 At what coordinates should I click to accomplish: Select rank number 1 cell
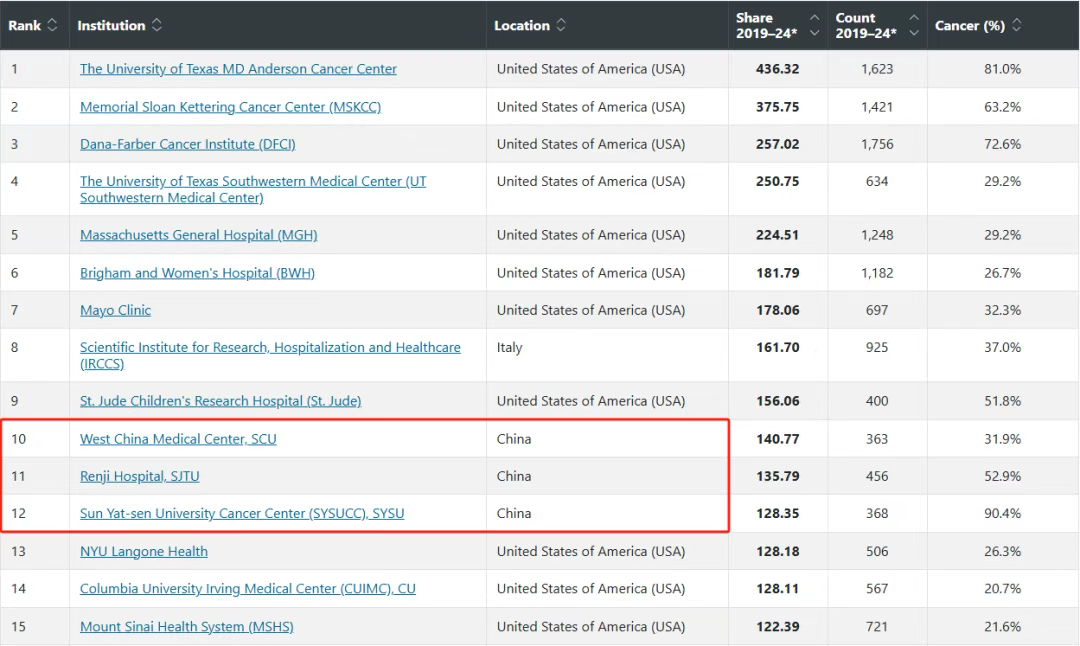[x=14, y=69]
